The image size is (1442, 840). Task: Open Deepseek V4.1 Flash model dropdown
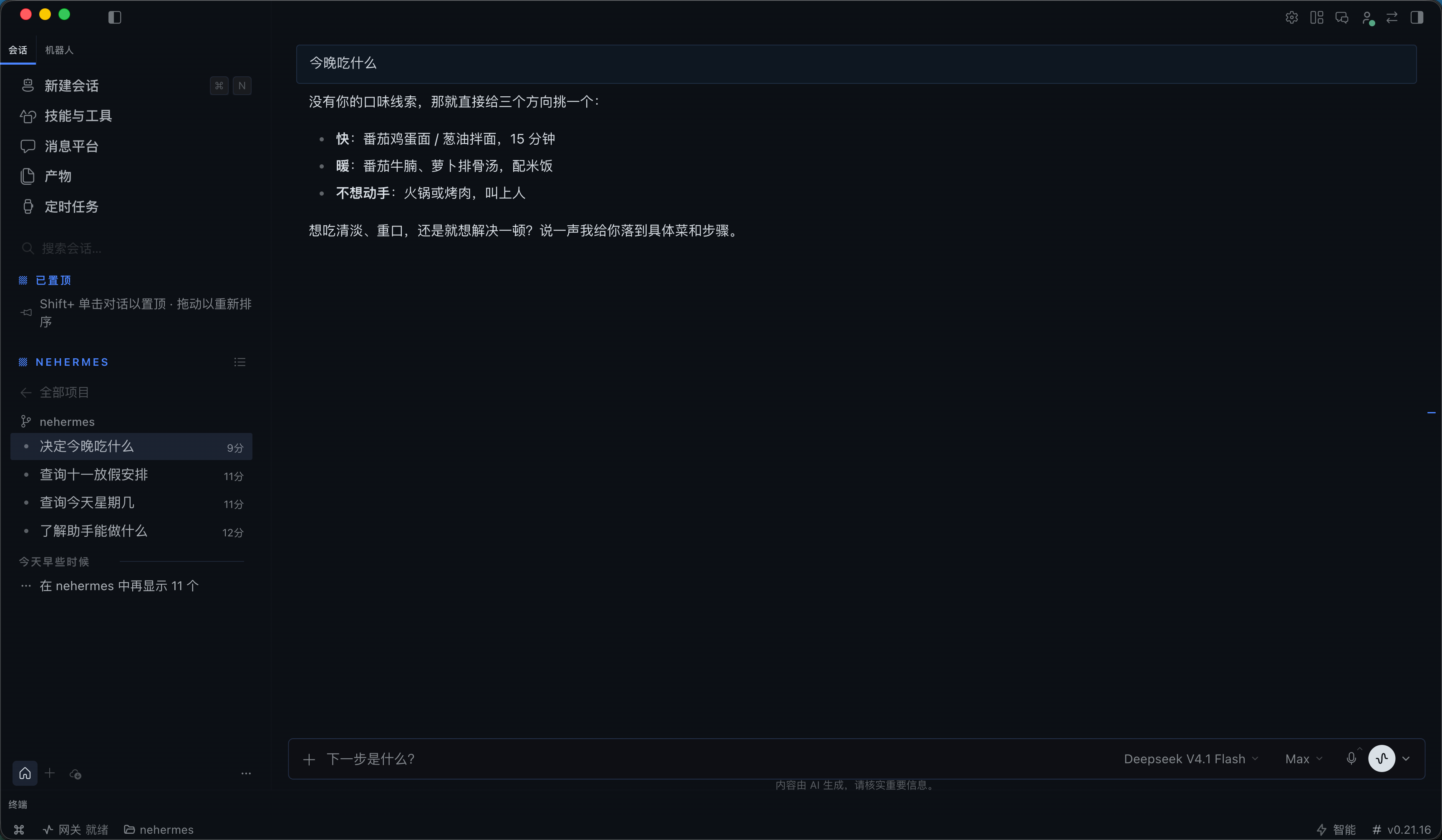tap(1191, 760)
